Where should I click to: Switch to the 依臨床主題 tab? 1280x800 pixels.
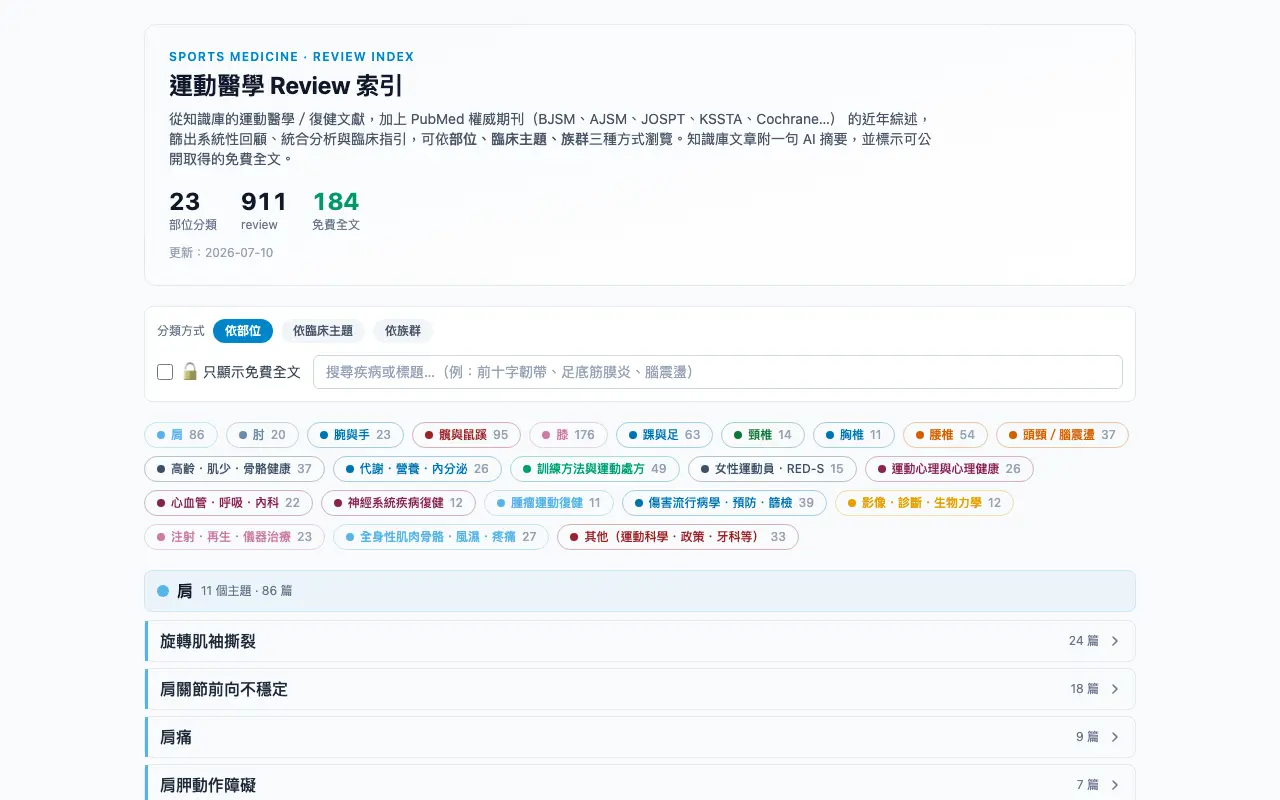pyautogui.click(x=323, y=331)
